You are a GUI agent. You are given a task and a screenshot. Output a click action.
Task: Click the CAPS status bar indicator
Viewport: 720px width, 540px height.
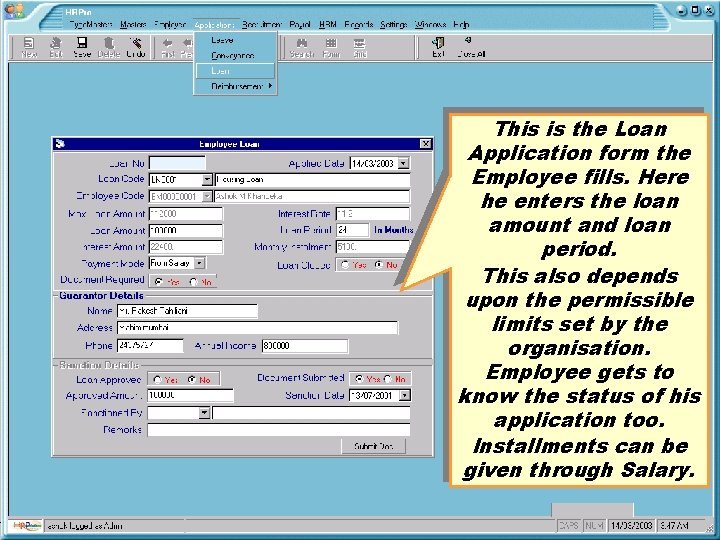[x=569, y=525]
